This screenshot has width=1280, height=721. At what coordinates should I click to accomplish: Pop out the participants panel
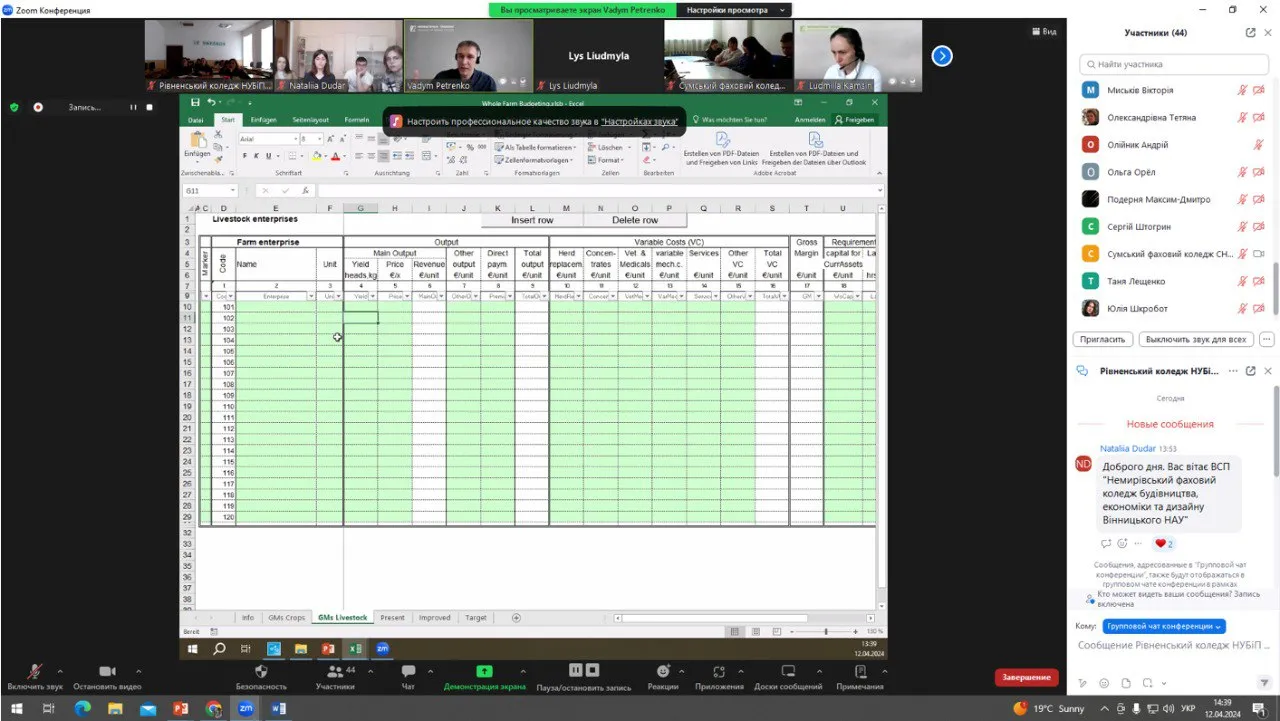[1250, 33]
